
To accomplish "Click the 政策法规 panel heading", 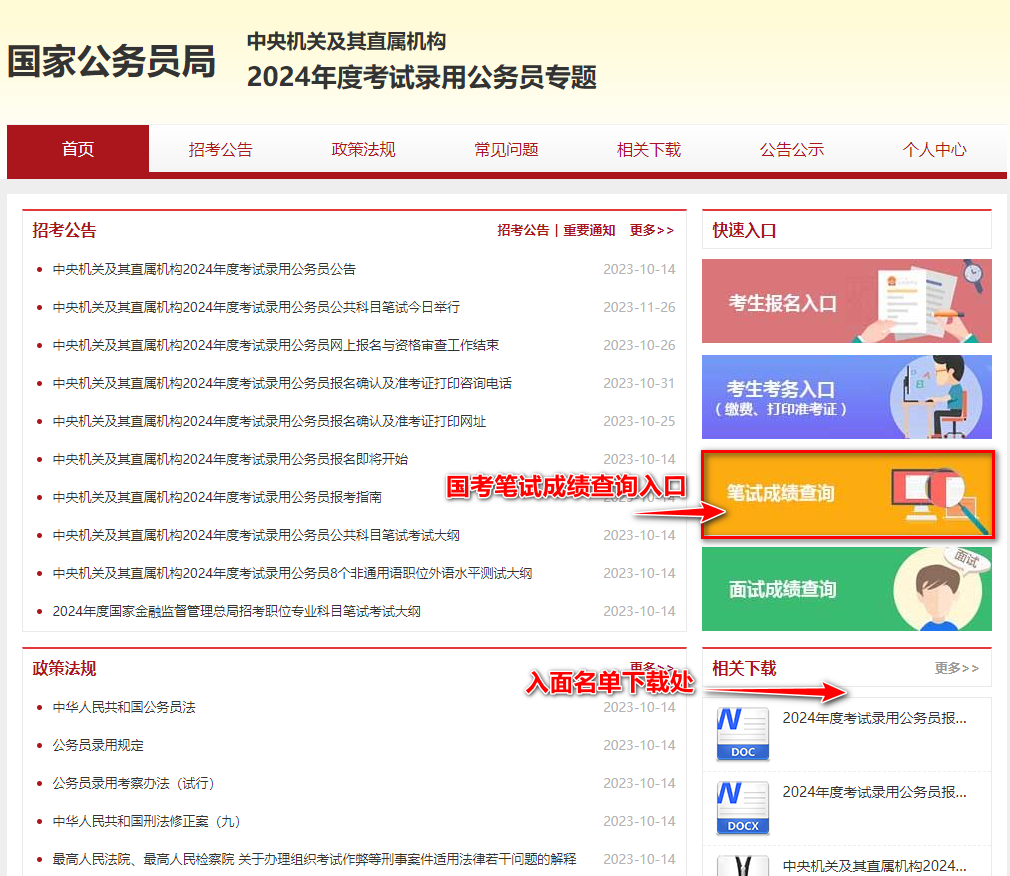I will (x=64, y=669).
